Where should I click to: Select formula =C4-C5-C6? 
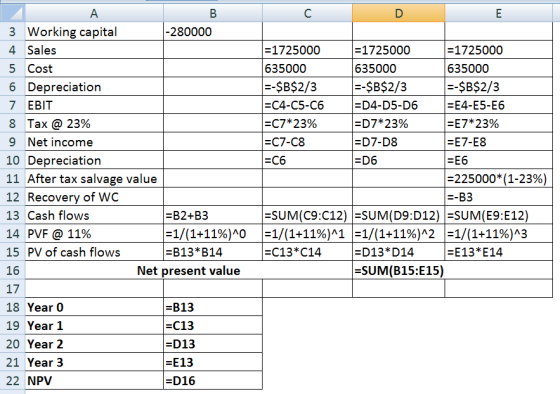pyautogui.click(x=308, y=105)
